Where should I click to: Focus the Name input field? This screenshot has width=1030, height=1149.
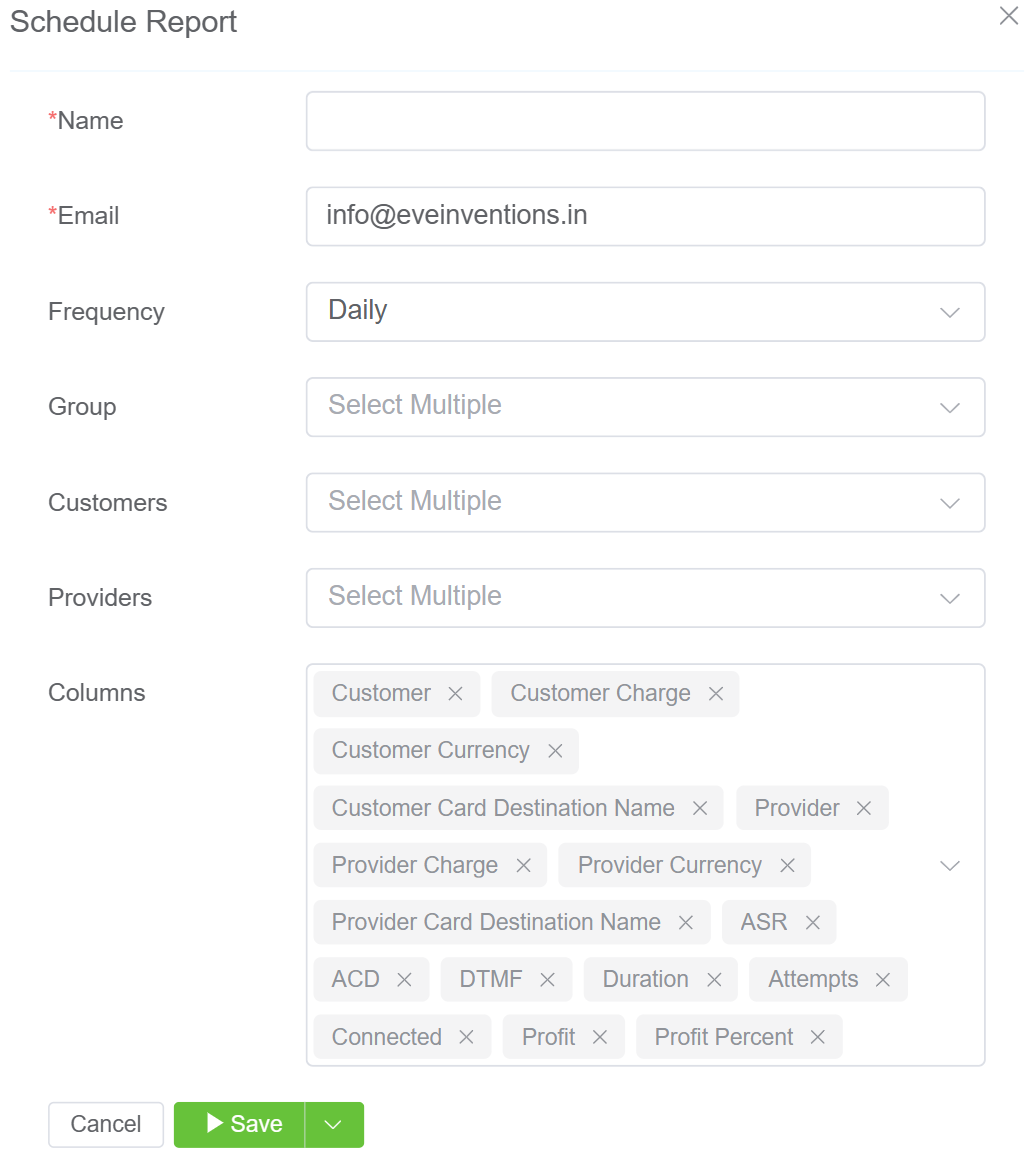[645, 121]
